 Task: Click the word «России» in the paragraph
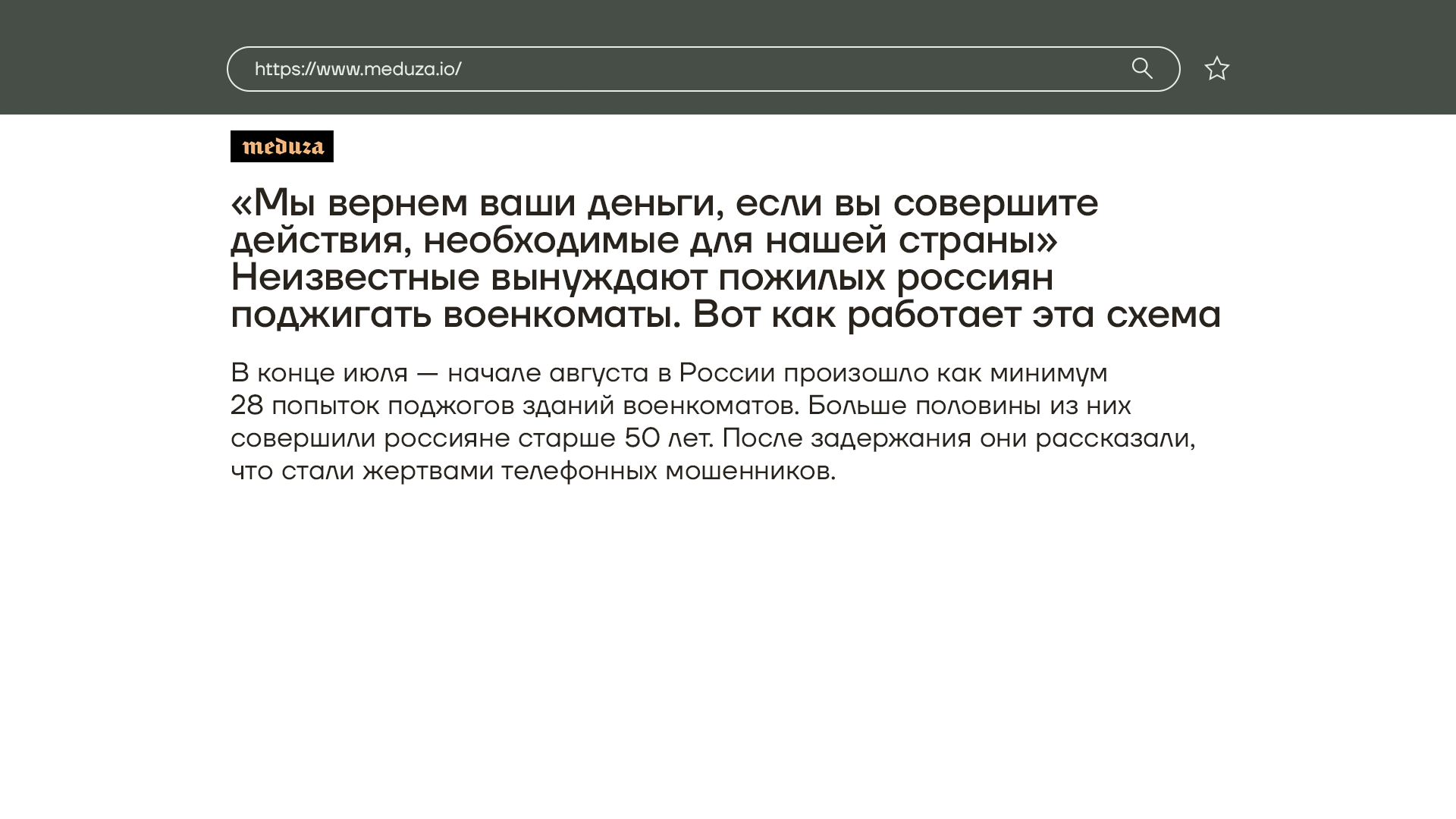(726, 373)
